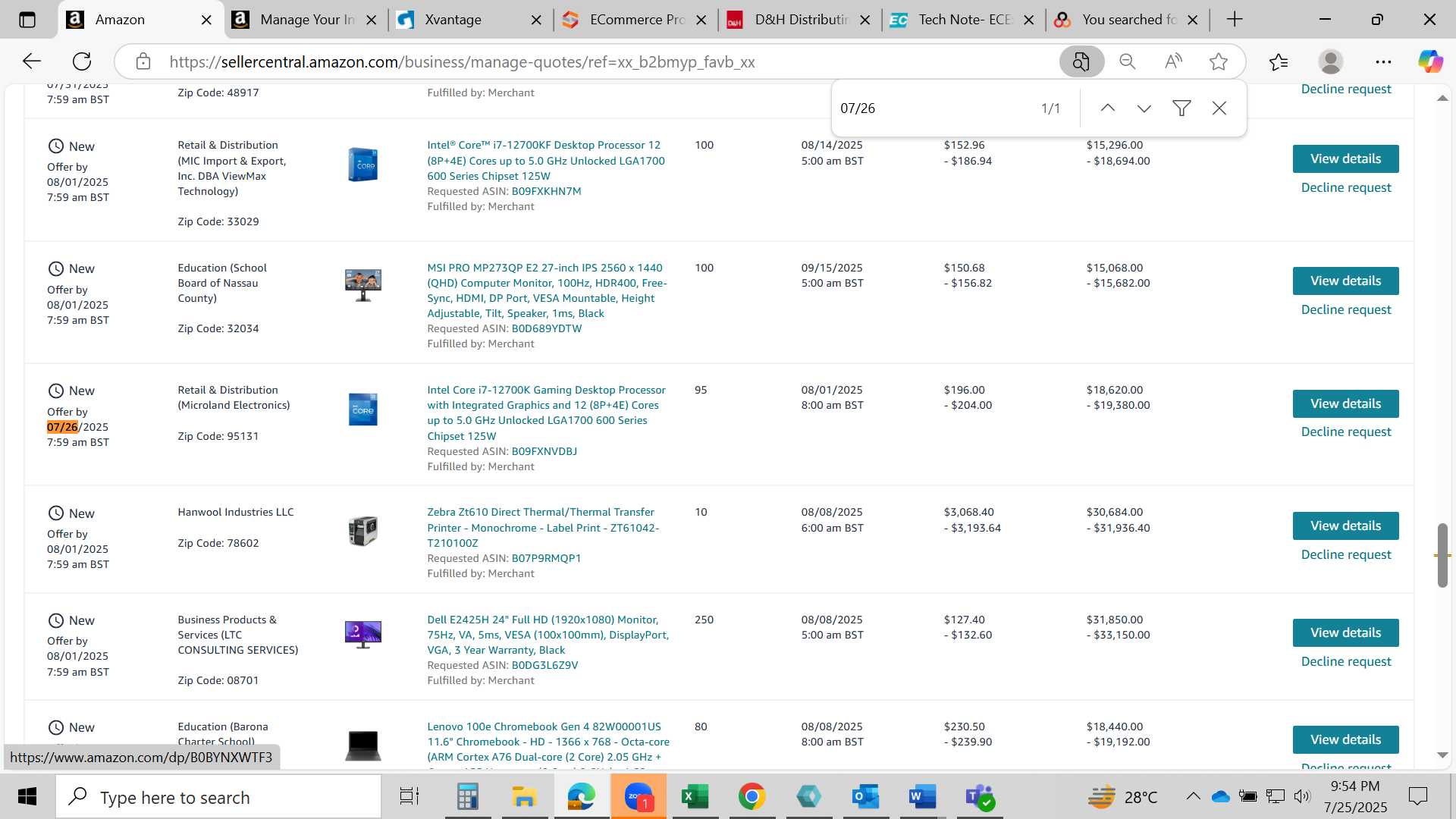Open a new tab with the plus button
Image resolution: width=1456 pixels, height=819 pixels.
tap(1235, 20)
